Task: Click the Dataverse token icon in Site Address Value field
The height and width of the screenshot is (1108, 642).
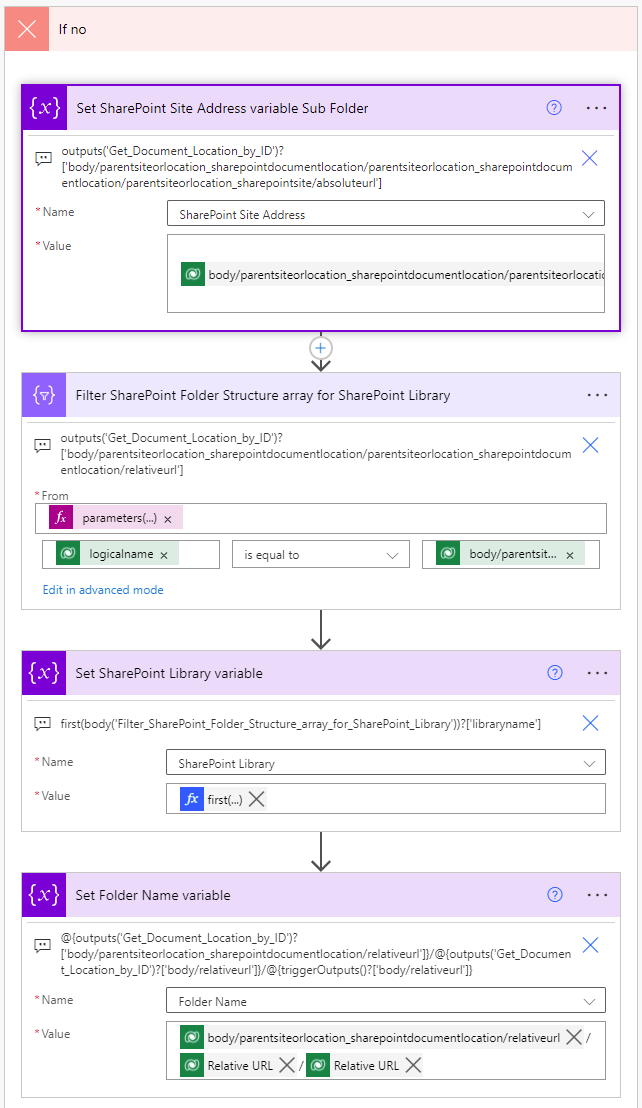Action: 193,274
